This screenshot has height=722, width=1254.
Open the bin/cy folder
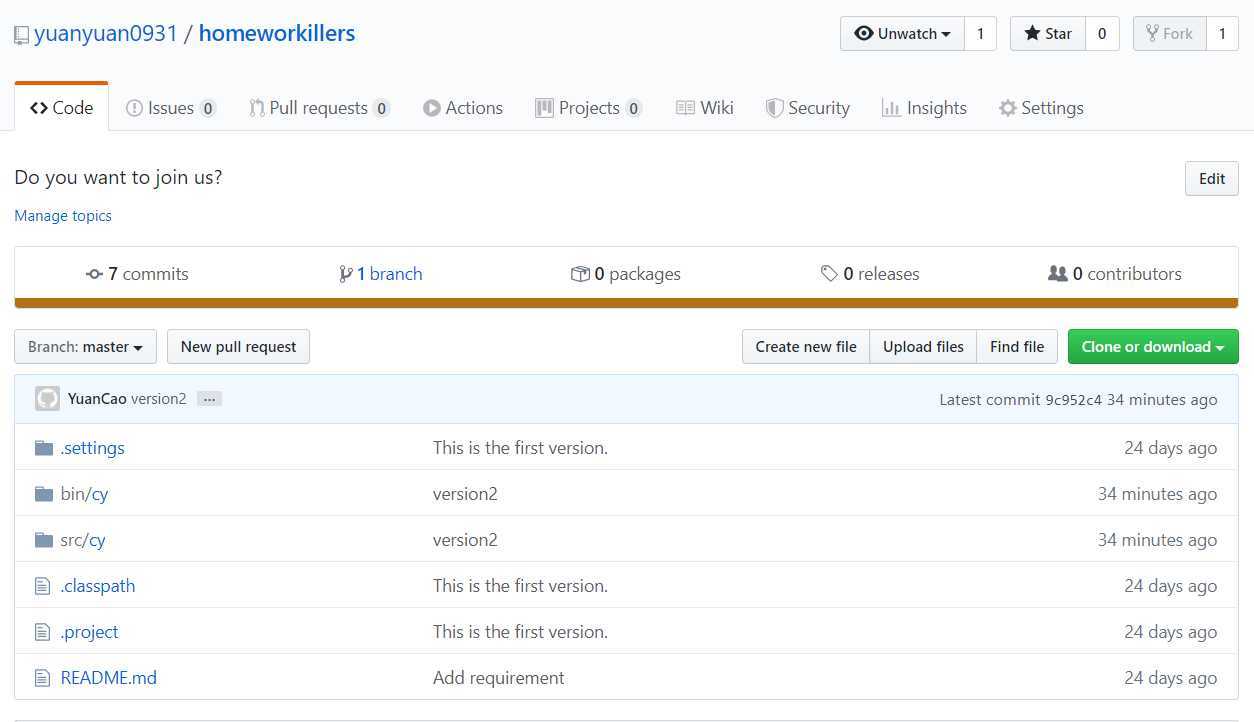[x=84, y=494]
